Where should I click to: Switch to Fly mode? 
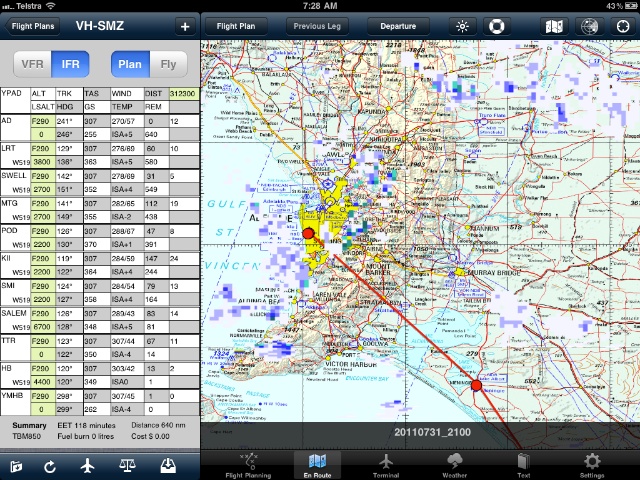tap(168, 64)
